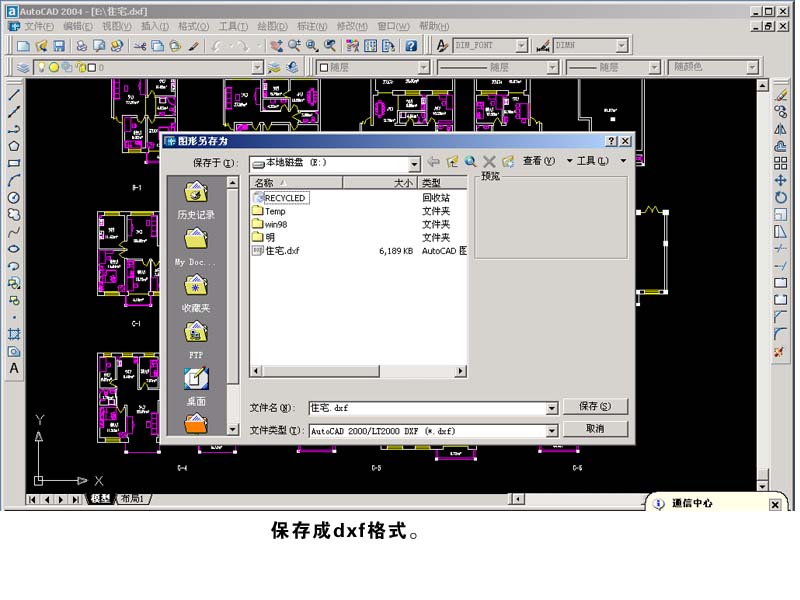This screenshot has width=800, height=600.
Task: Click the Help question mark toolbar icon
Action: (x=411, y=46)
